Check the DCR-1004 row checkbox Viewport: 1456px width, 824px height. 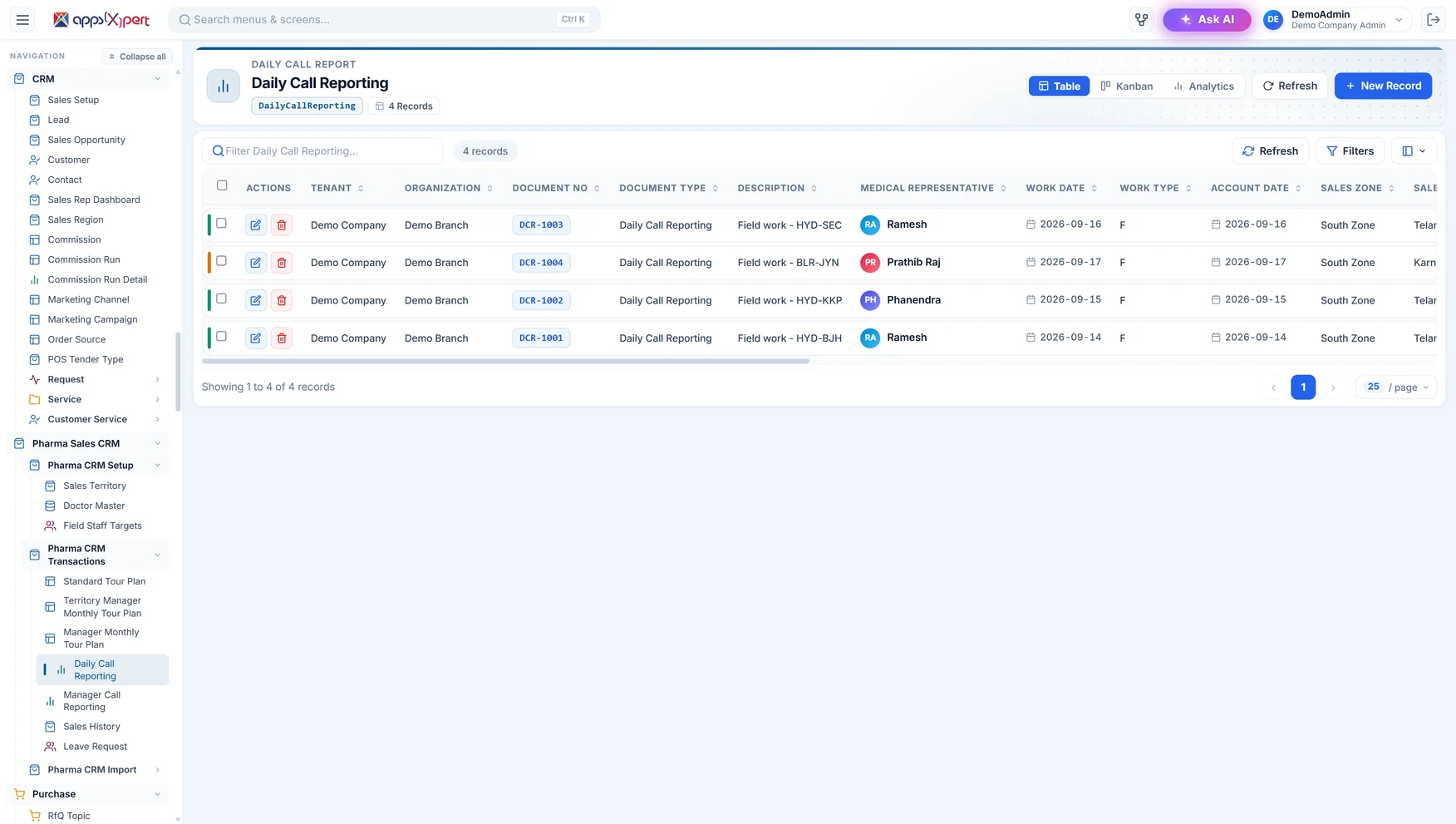click(221, 260)
